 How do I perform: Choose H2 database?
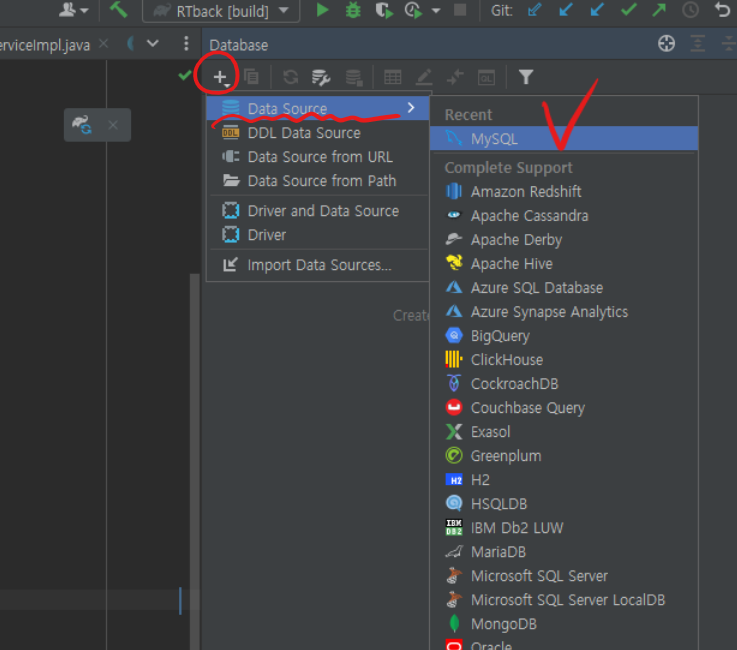[x=564, y=479]
